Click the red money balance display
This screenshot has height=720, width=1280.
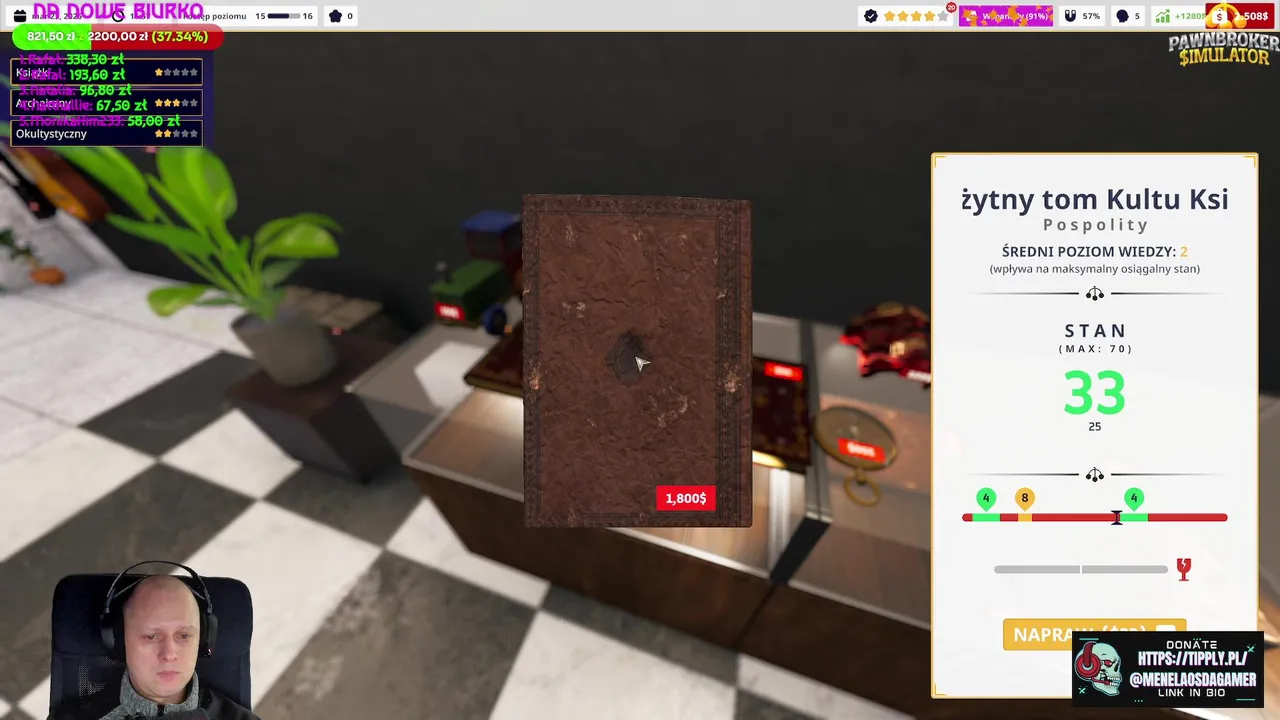(1240, 16)
